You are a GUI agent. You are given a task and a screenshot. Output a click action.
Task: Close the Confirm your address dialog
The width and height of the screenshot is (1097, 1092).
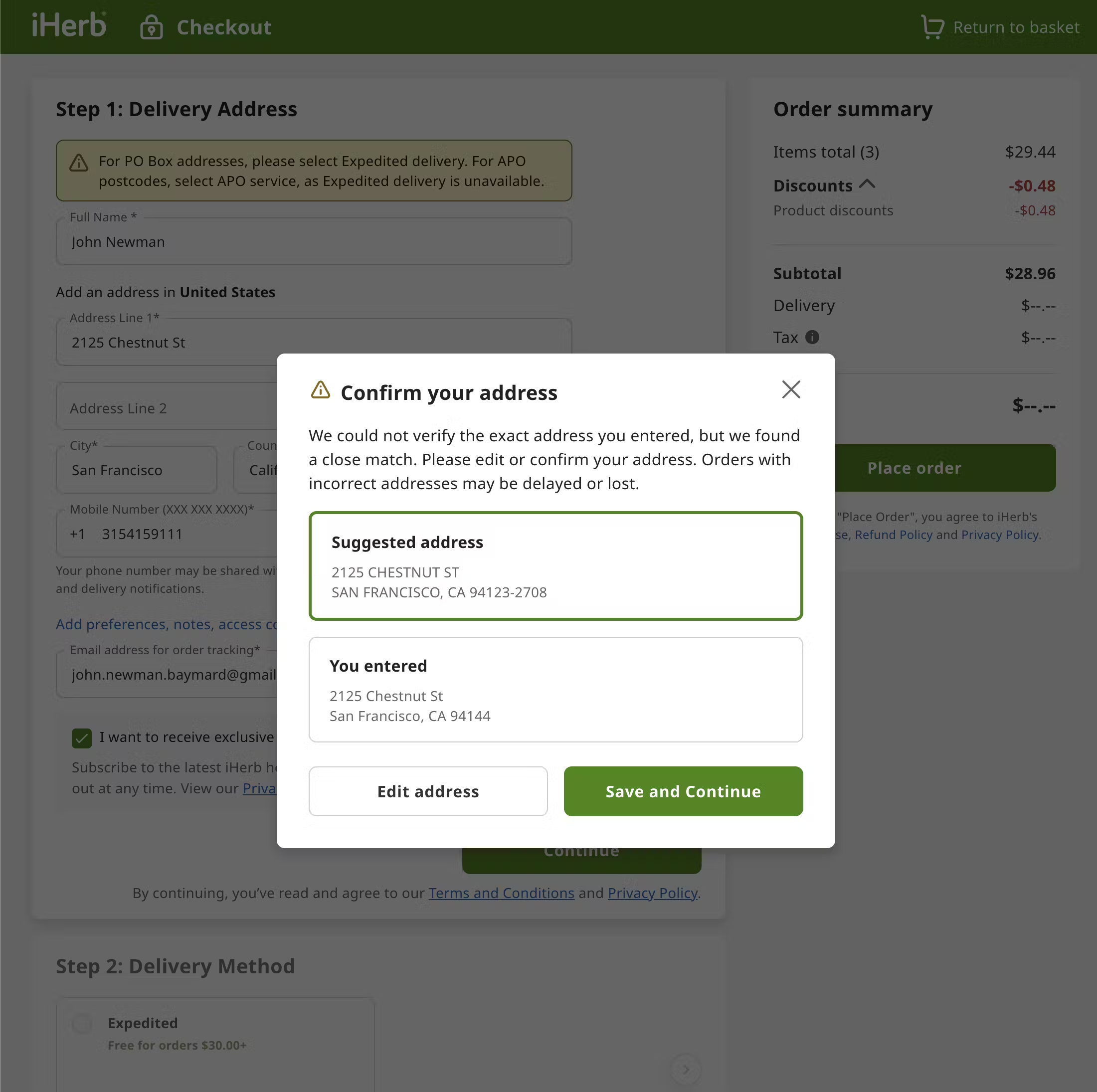tap(790, 389)
